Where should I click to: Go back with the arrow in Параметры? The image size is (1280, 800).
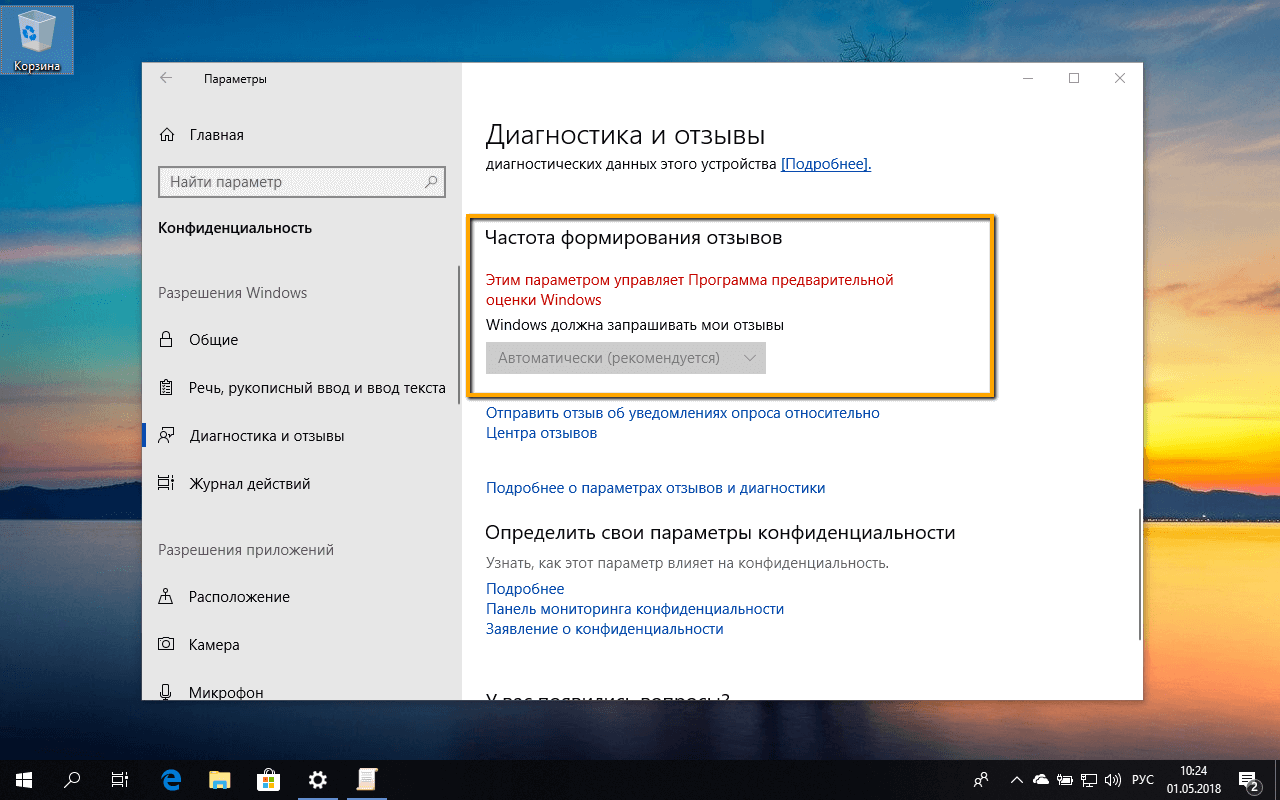(166, 78)
